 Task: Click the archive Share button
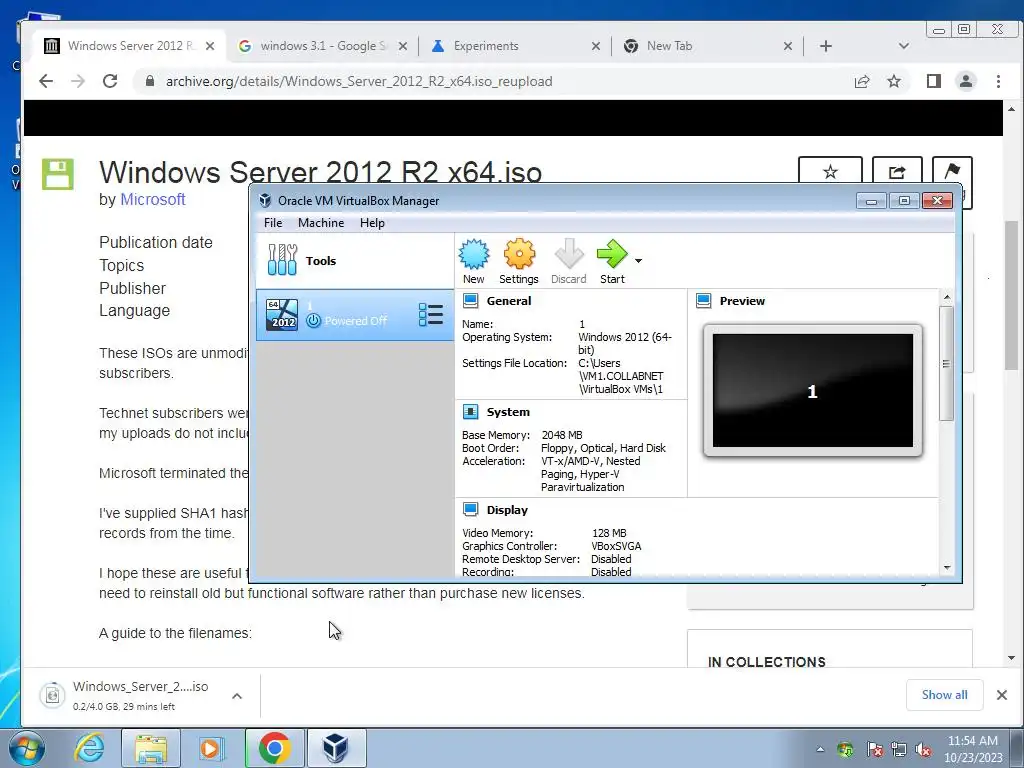(897, 172)
